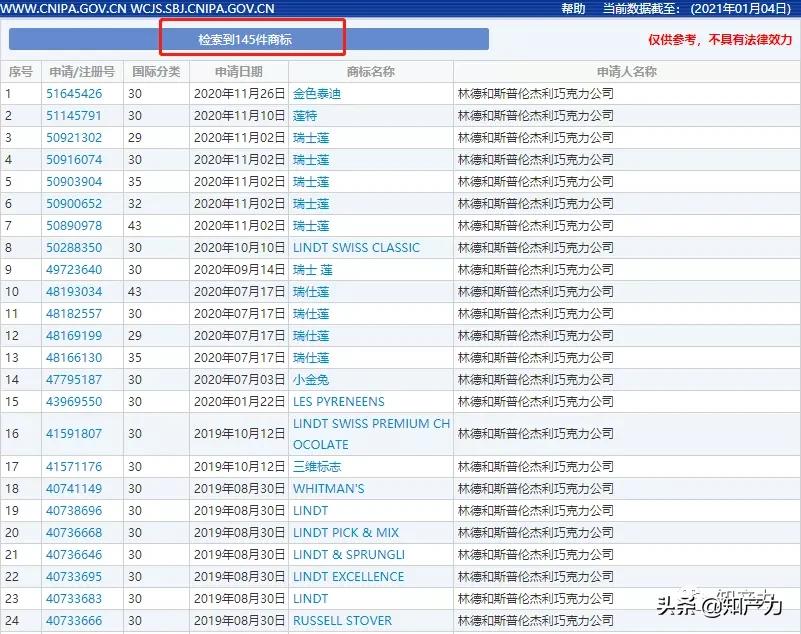Open 瑞士莲 trademark in row 7

pyautogui.click(x=311, y=225)
